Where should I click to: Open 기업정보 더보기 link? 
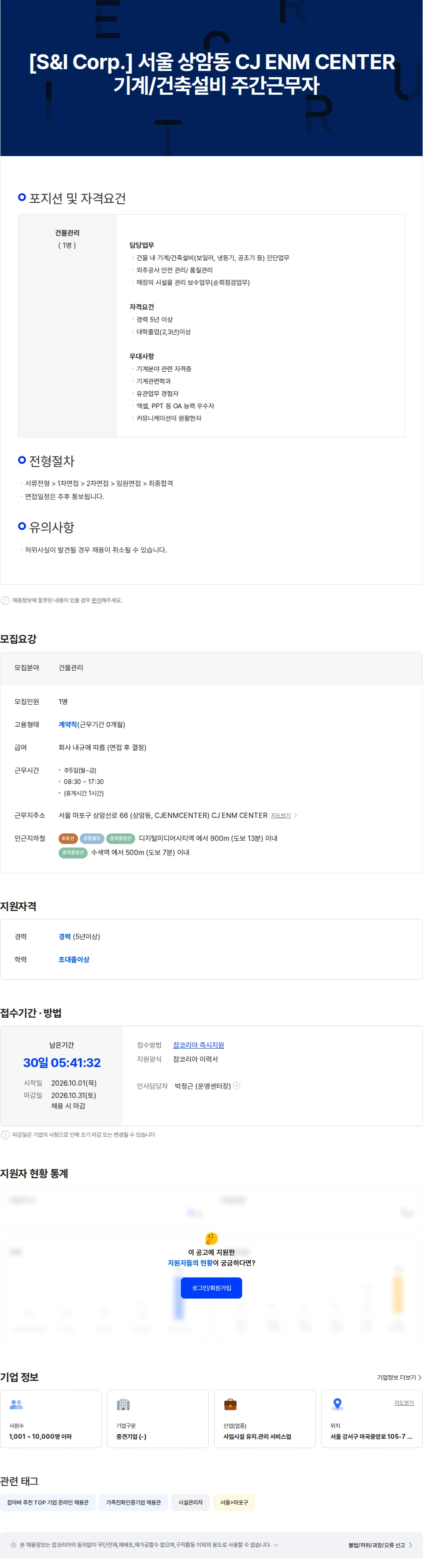coord(399,1378)
